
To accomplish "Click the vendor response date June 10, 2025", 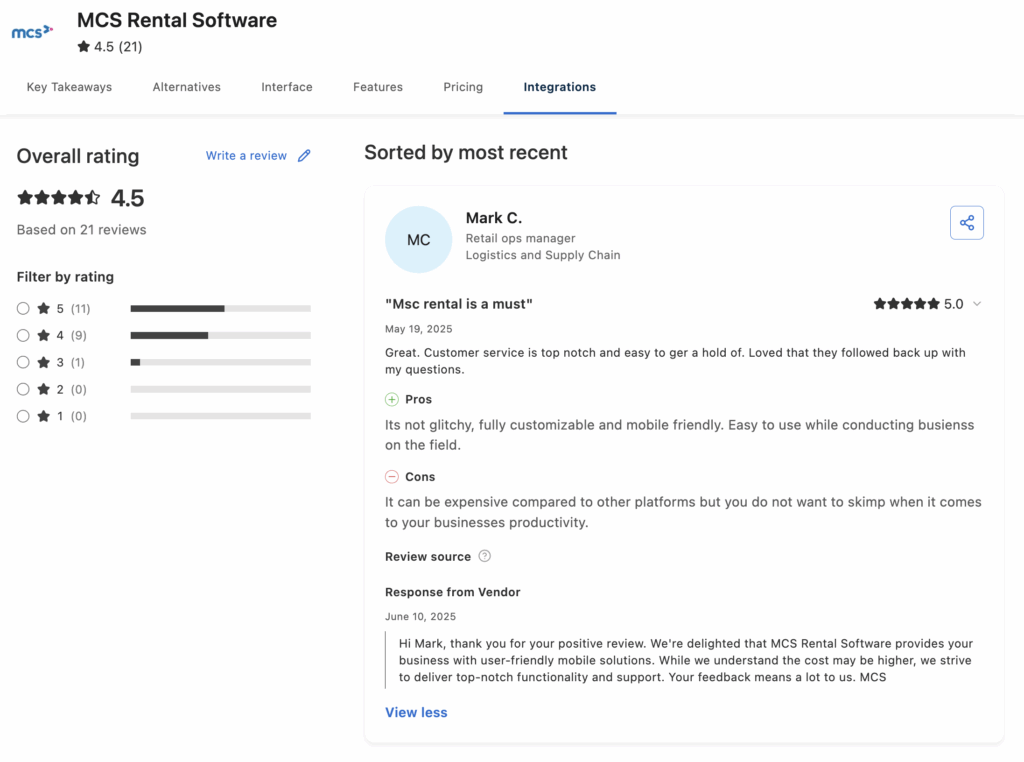I will pyautogui.click(x=421, y=616).
